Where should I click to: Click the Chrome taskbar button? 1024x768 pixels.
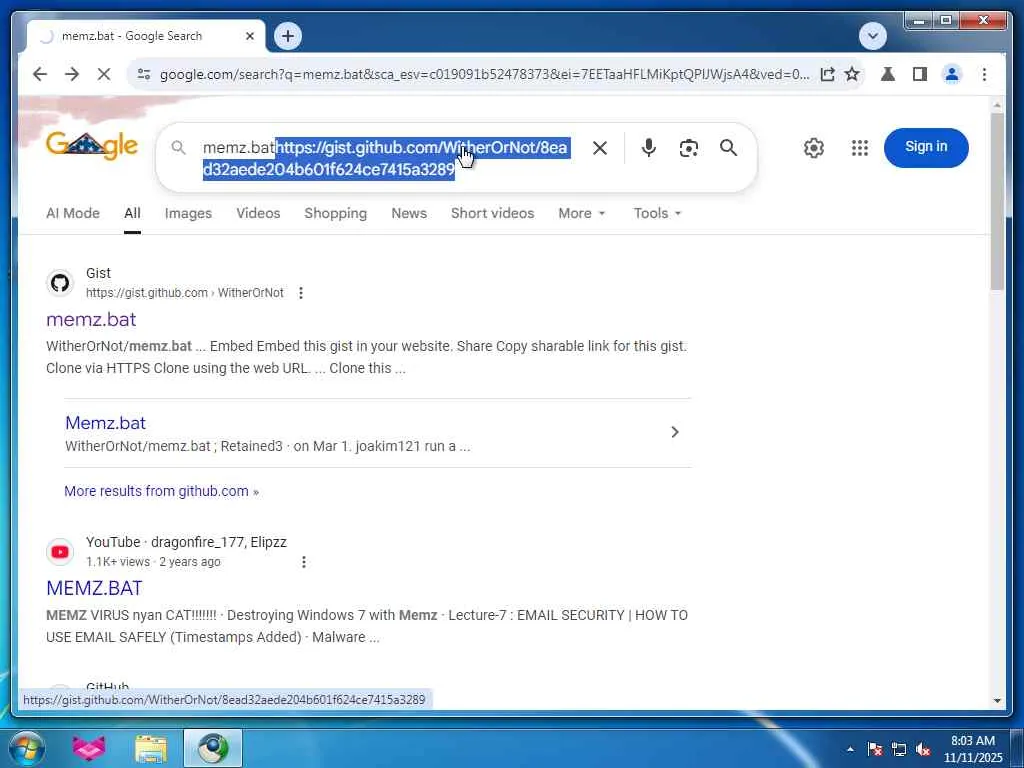pos(213,748)
